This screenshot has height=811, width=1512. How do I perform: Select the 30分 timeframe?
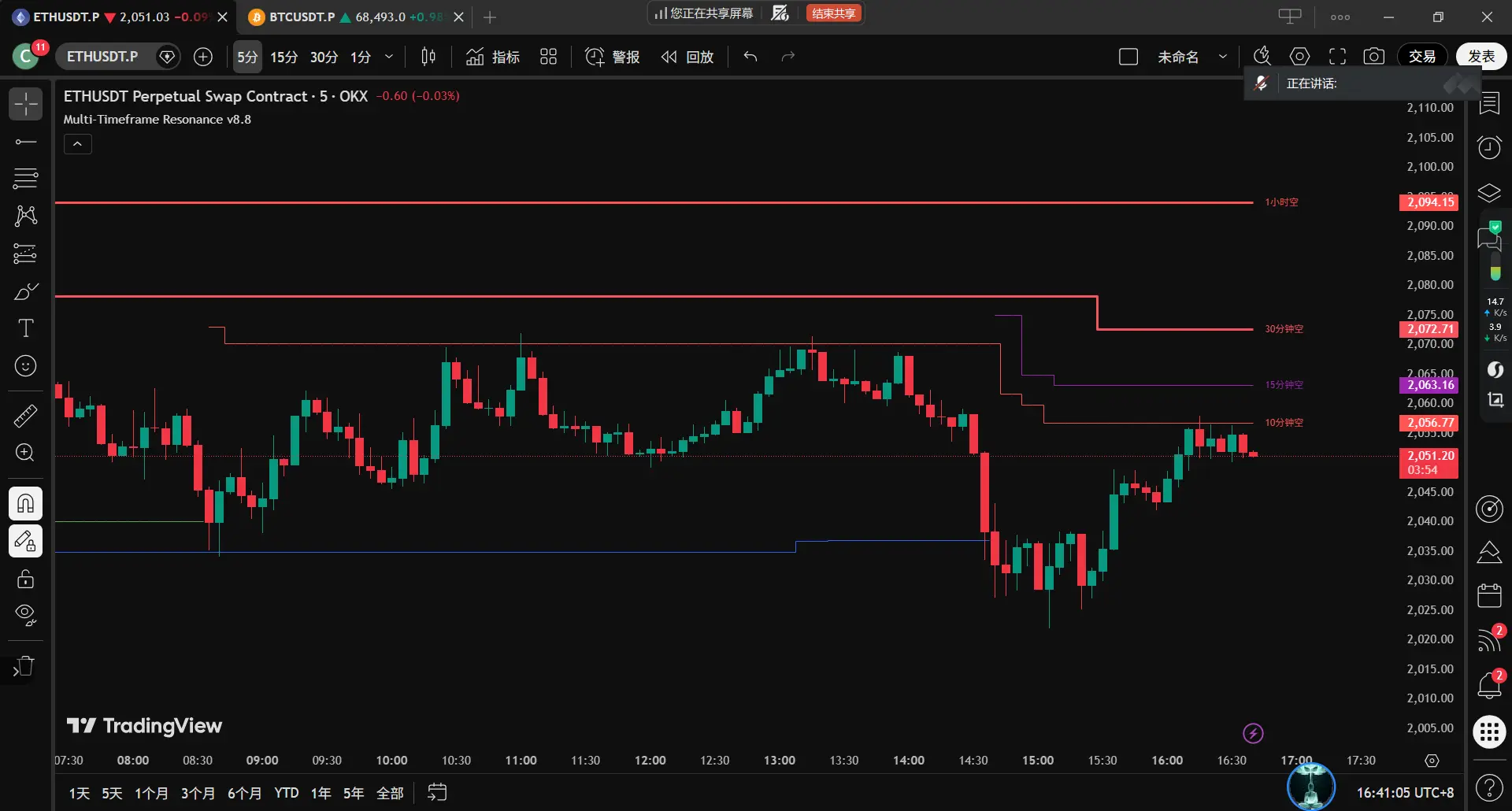pos(324,57)
